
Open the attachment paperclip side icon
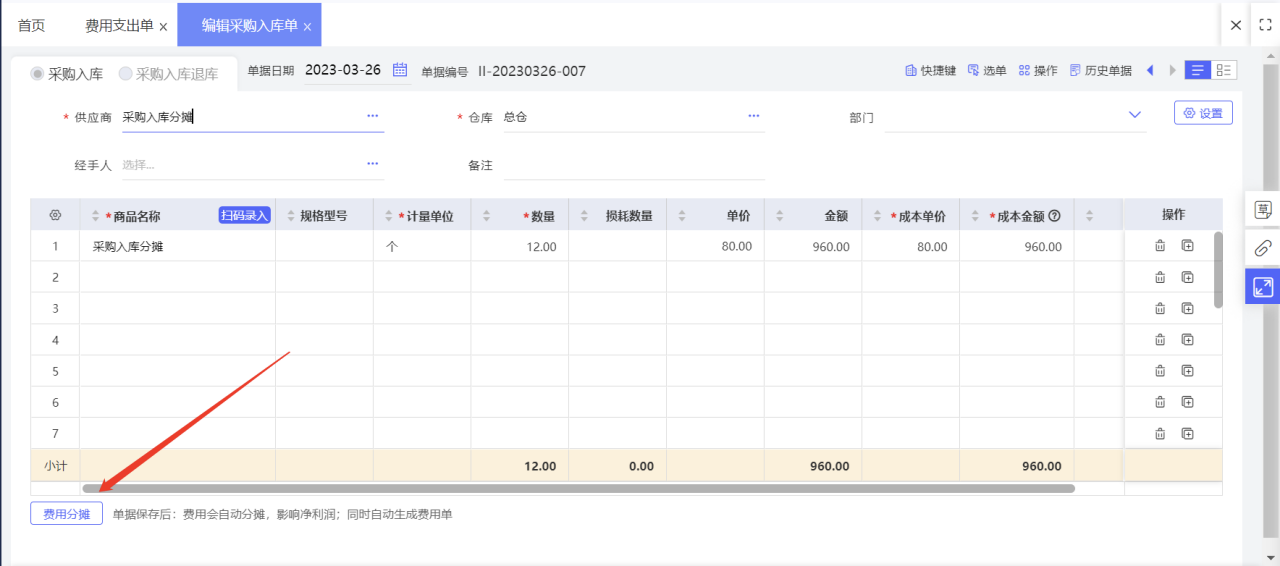pyautogui.click(x=1263, y=248)
